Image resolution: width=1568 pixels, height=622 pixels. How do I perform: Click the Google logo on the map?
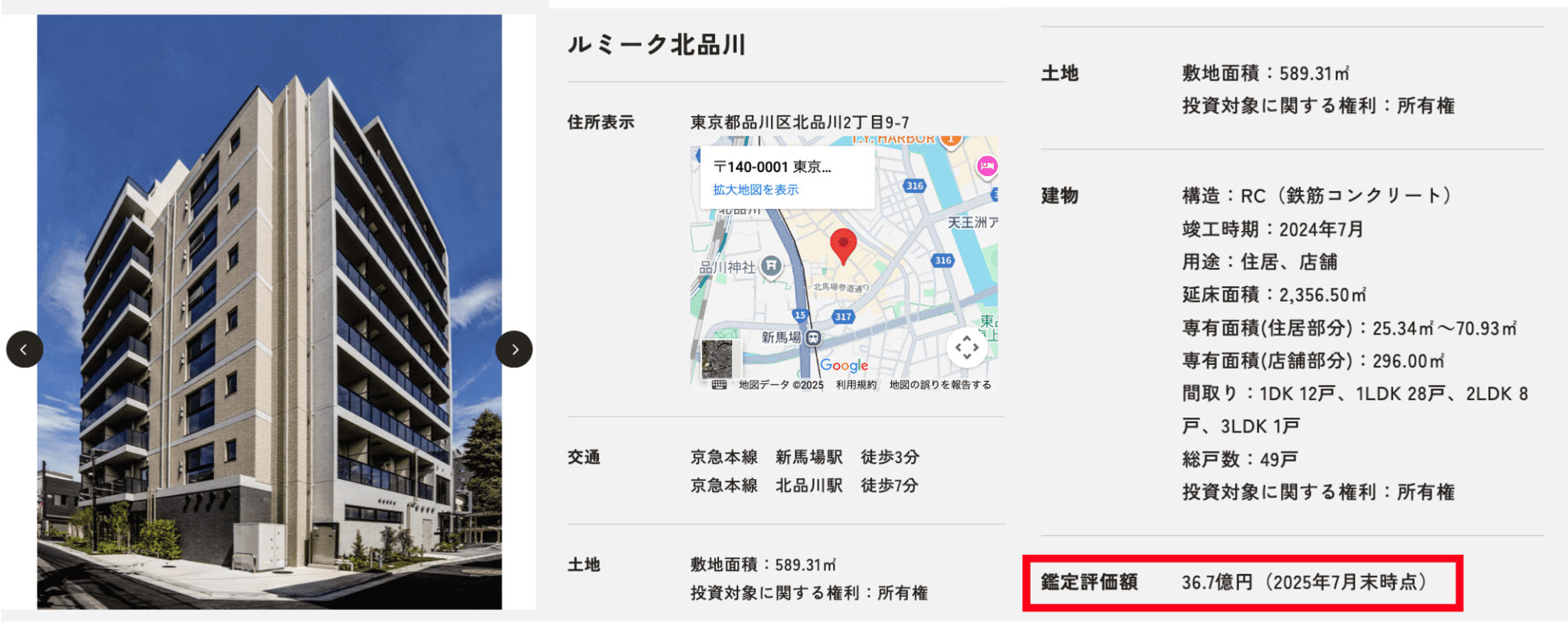844,366
